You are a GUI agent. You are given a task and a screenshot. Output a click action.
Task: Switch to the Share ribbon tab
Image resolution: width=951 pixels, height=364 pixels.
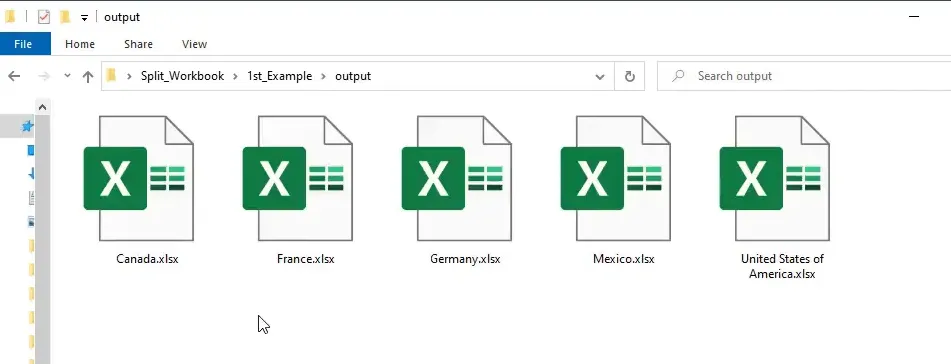pyautogui.click(x=138, y=44)
